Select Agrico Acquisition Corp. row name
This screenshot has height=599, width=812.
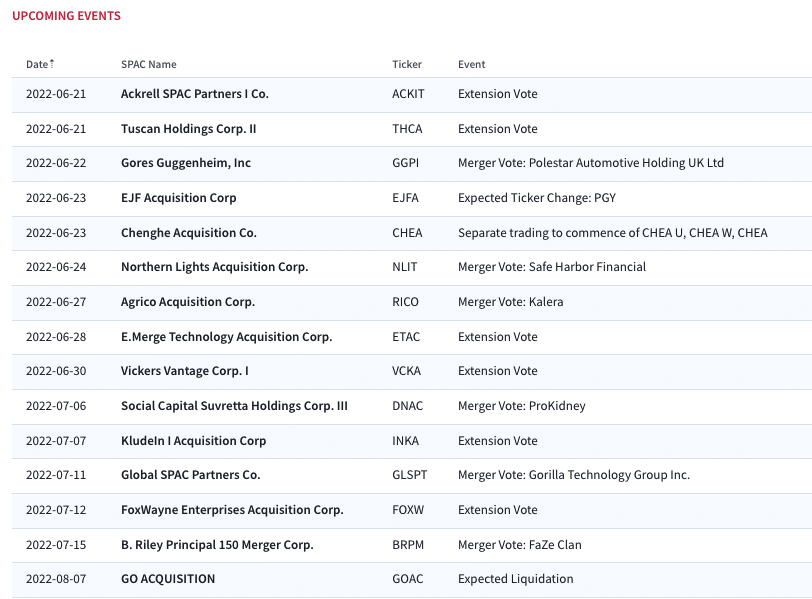tap(188, 302)
